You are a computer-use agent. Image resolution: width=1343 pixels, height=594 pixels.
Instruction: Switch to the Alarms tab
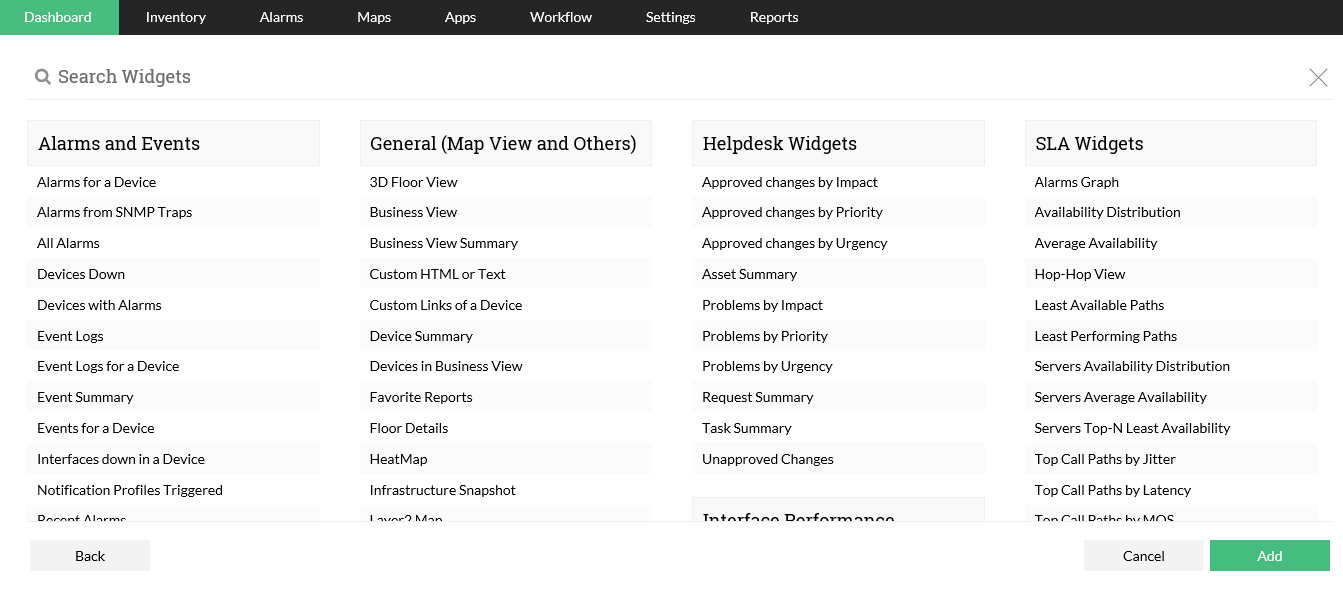281,17
